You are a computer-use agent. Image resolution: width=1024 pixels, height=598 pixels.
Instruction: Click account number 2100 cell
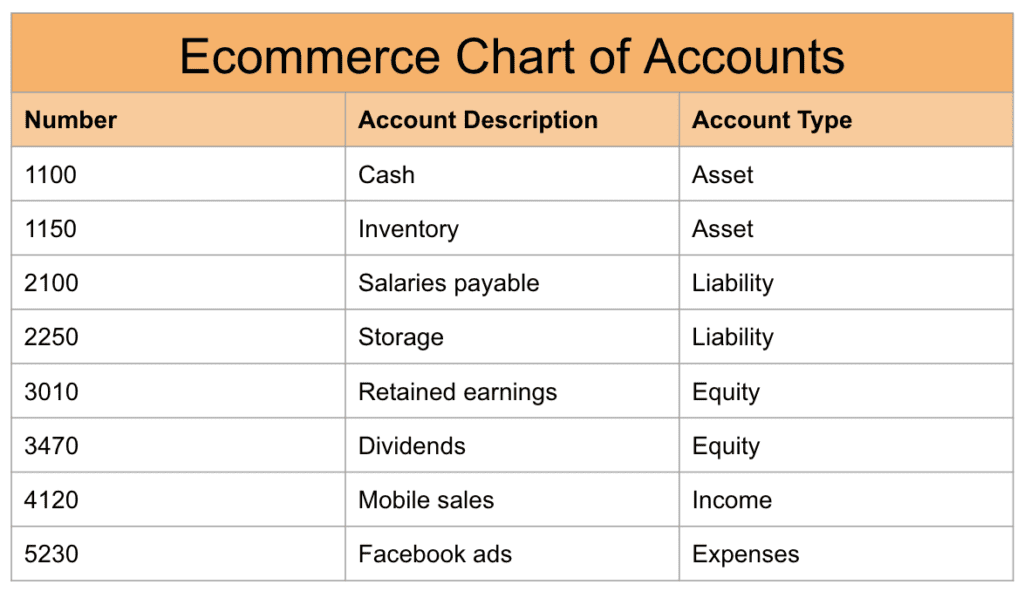(51, 283)
